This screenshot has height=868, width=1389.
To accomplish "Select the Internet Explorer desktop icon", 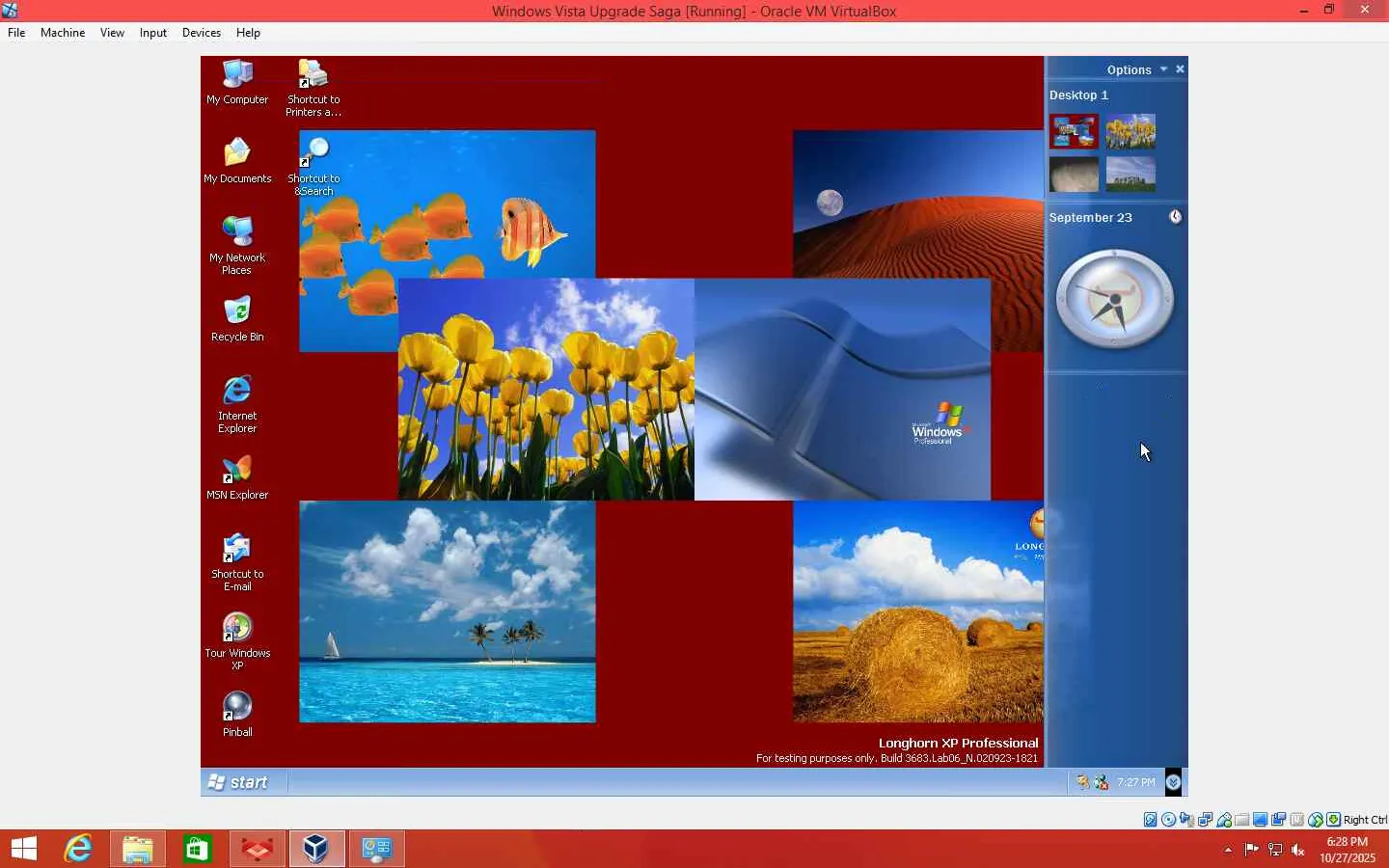I will coord(237,403).
